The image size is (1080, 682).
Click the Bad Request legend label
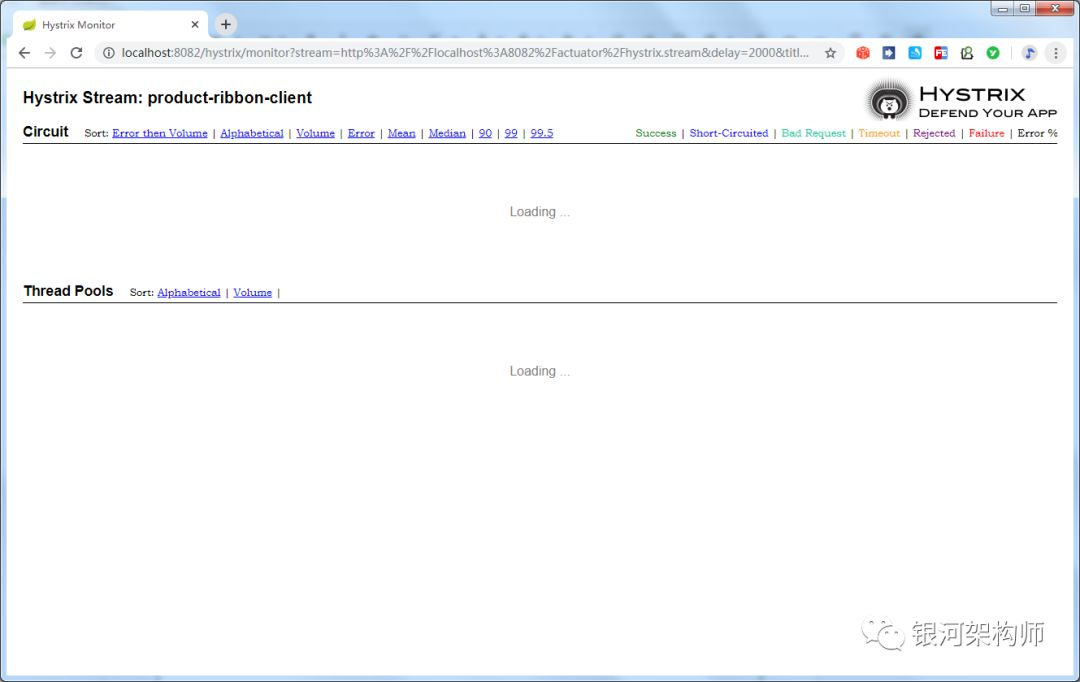click(x=813, y=134)
